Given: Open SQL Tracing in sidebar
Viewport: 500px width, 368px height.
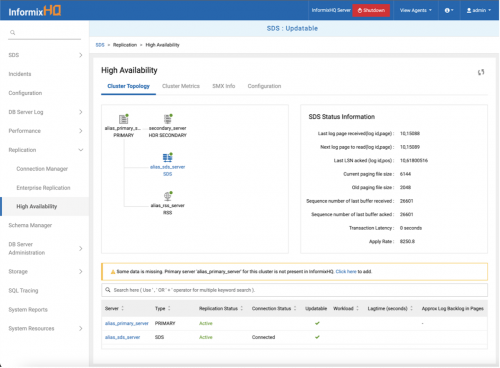Looking at the screenshot, I should click(23, 291).
